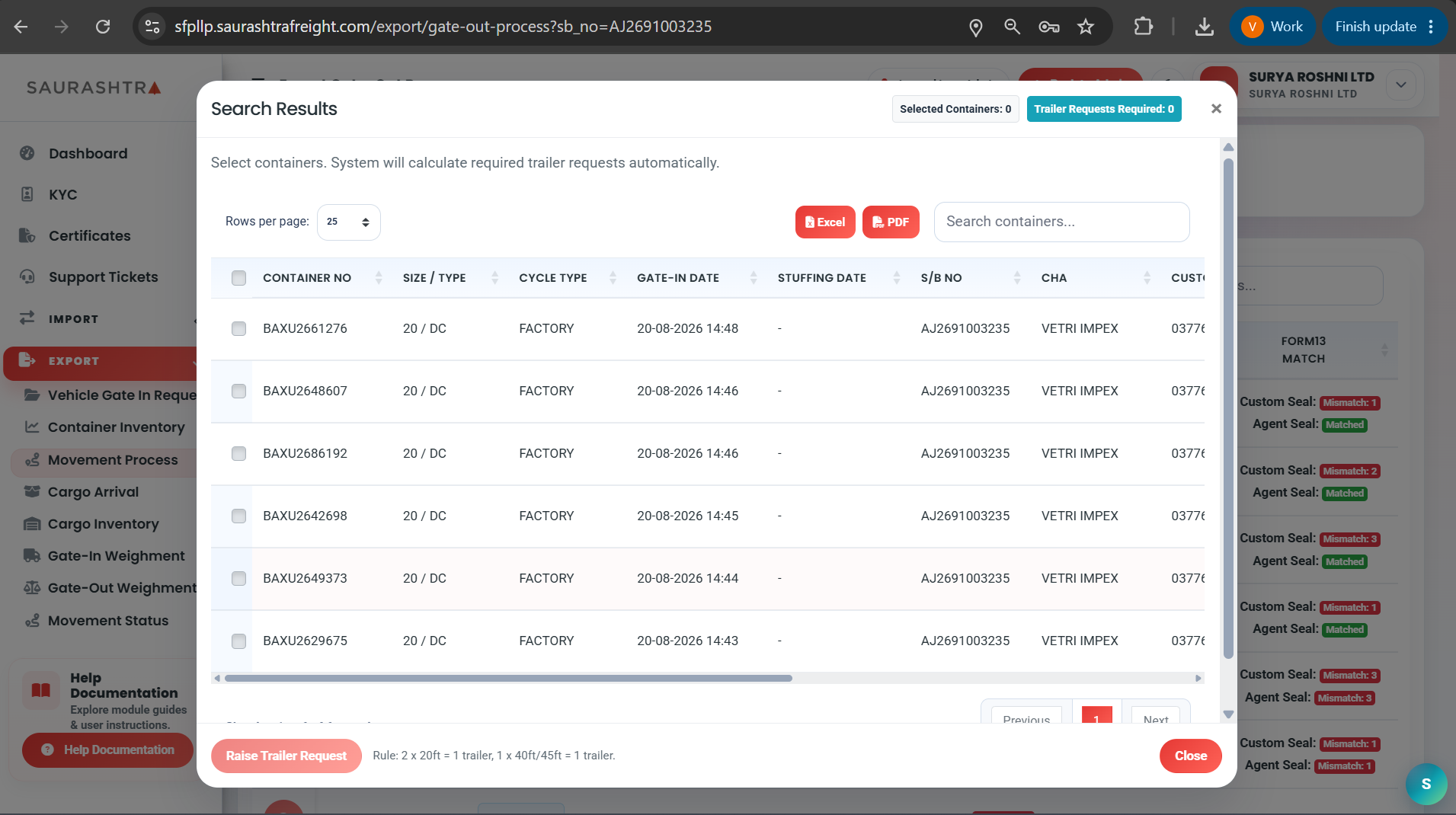This screenshot has height=815, width=1456.
Task: Click the KYC sidebar icon
Action: pos(27,194)
